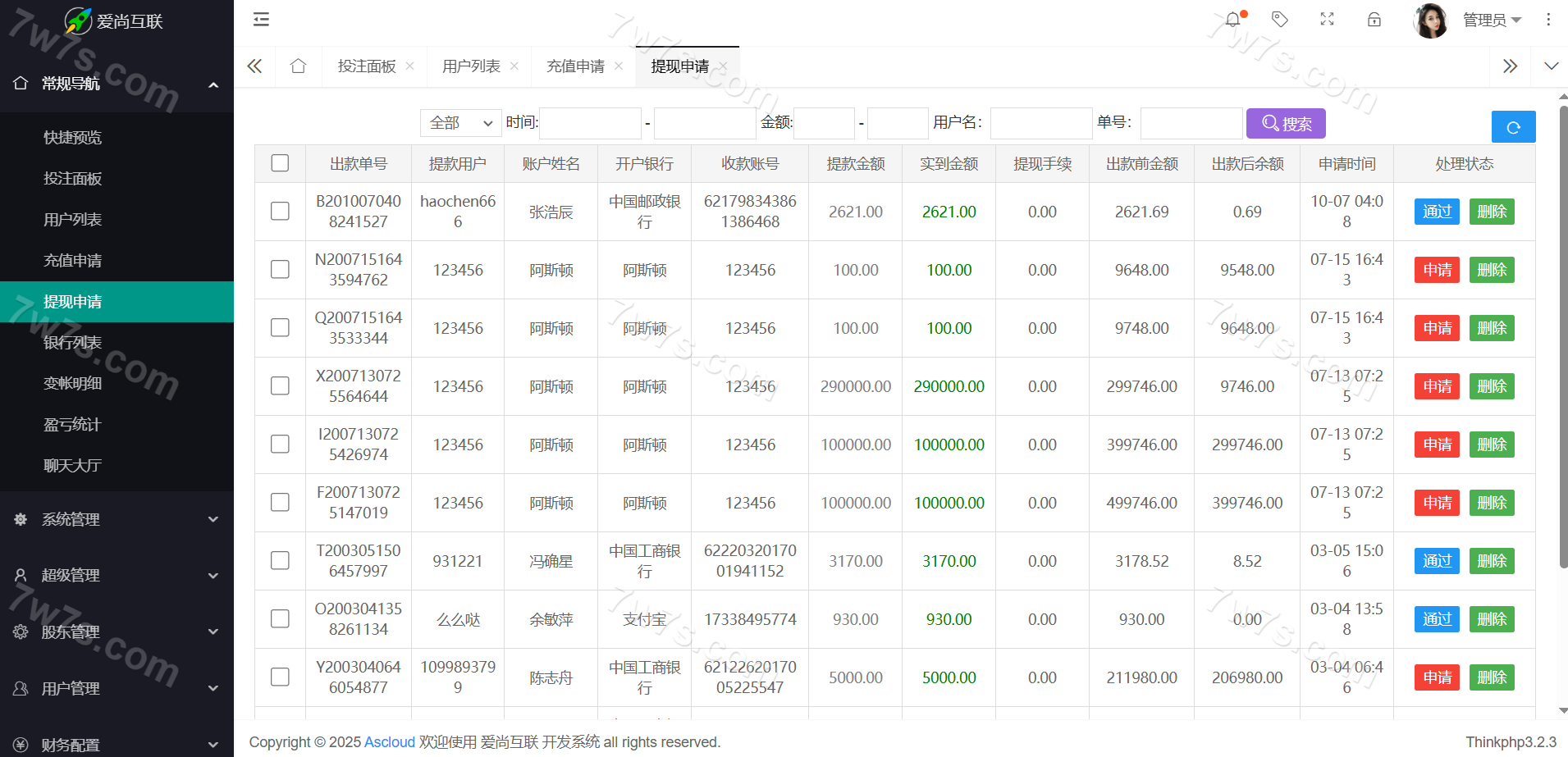Click the tag icon in top bar
1568x757 pixels.
[x=1279, y=20]
